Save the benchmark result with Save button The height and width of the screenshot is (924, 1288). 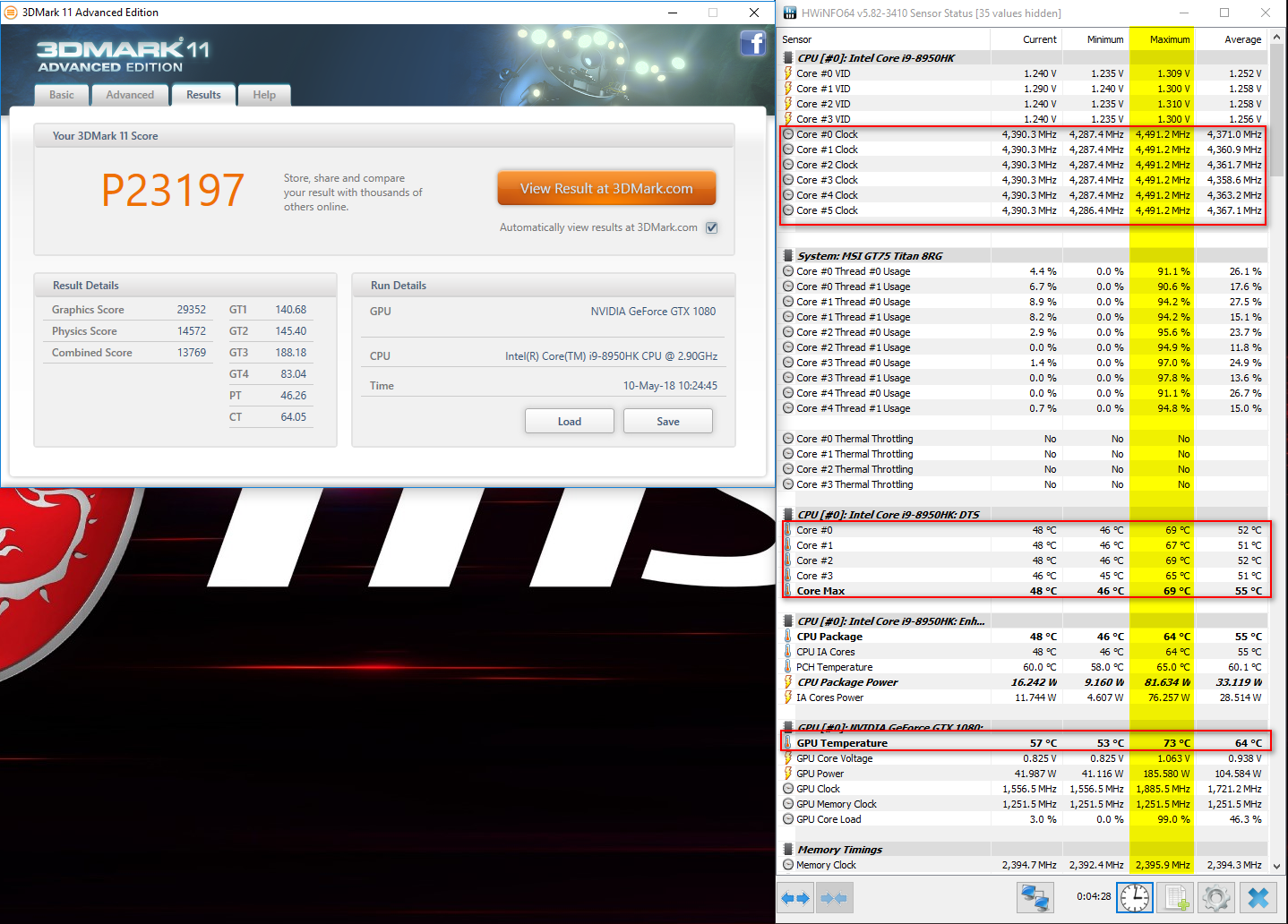tap(668, 422)
